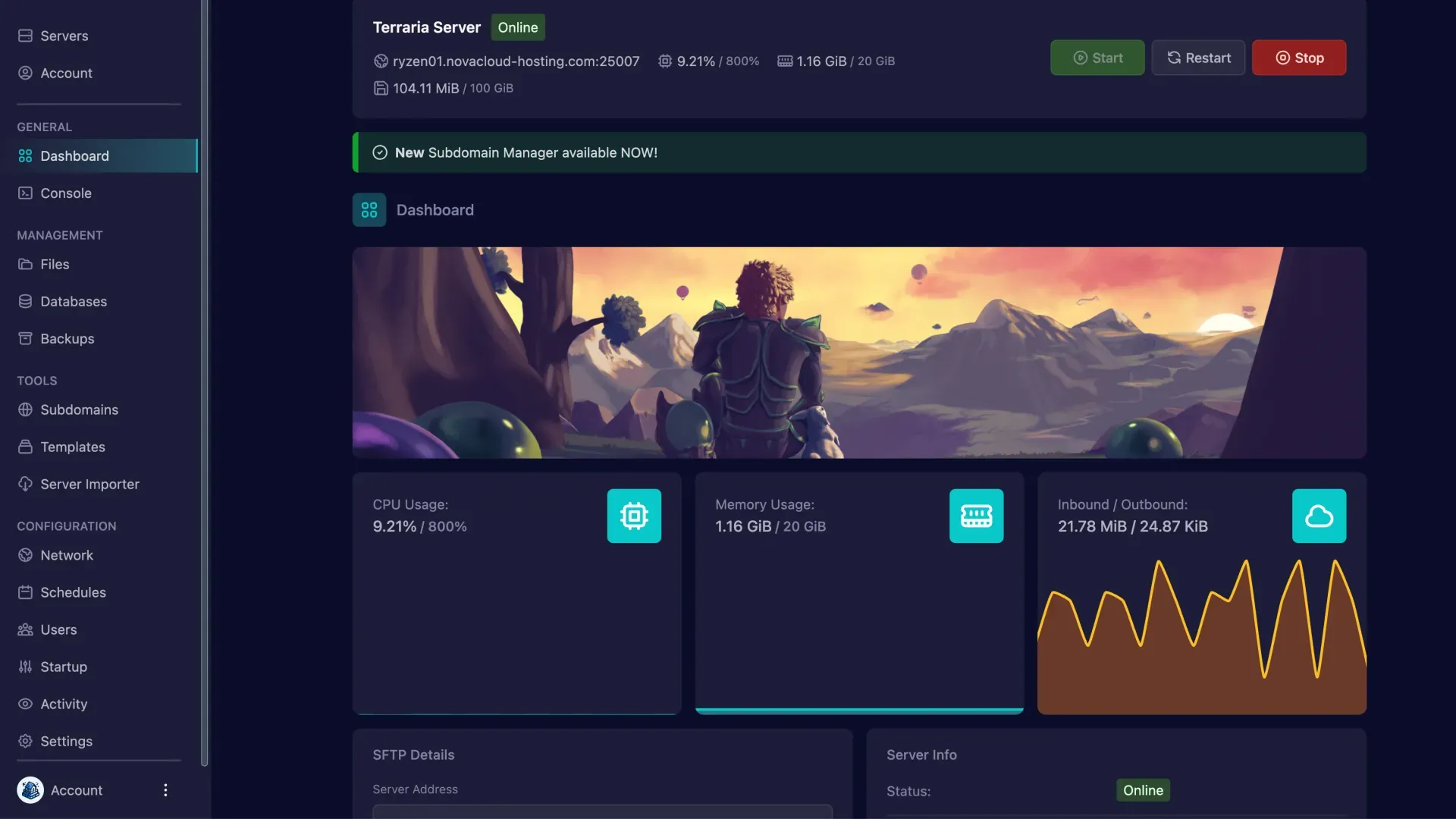Click the Online status badge beside Terraria Server
This screenshot has width=1456, height=819.
[x=518, y=27]
